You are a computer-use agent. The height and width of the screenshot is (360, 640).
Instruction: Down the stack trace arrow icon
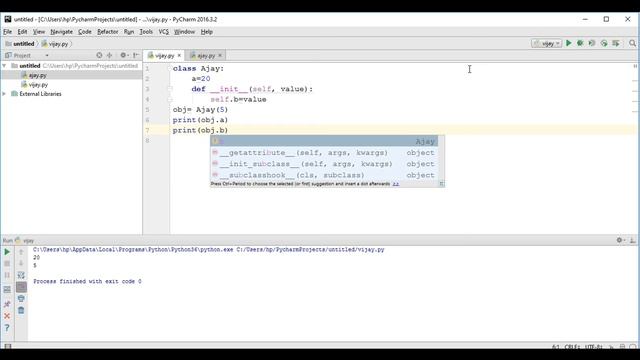point(21,264)
